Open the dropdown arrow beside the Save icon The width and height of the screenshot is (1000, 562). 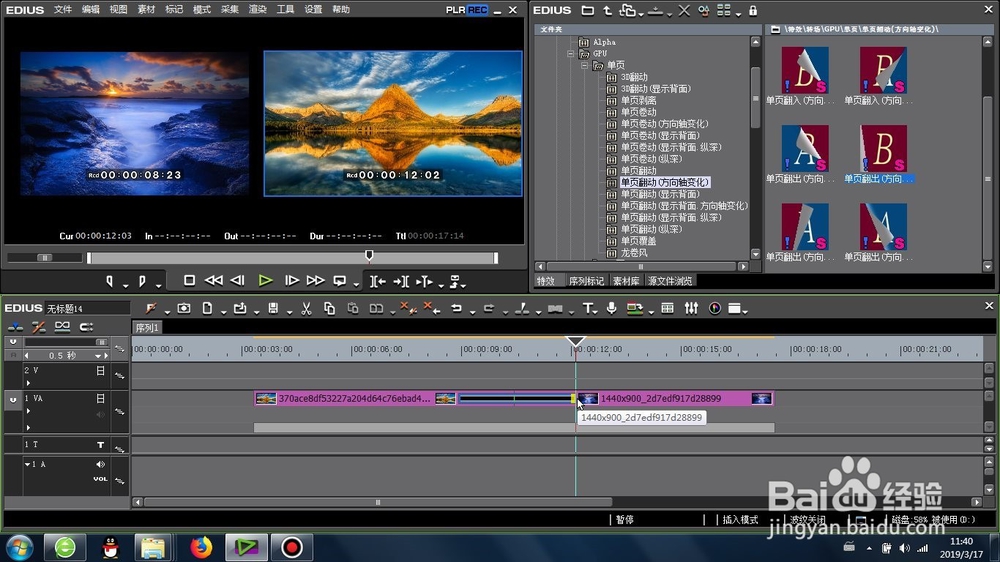pyautogui.click(x=289, y=312)
